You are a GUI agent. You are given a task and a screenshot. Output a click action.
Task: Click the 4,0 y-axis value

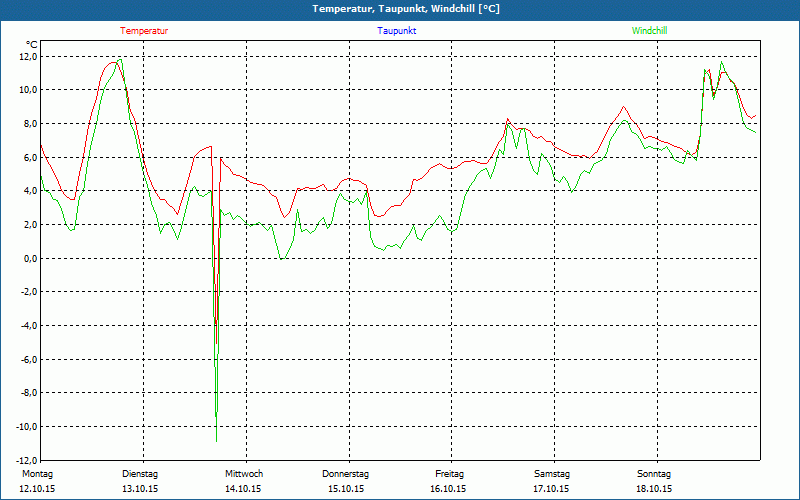(31, 191)
